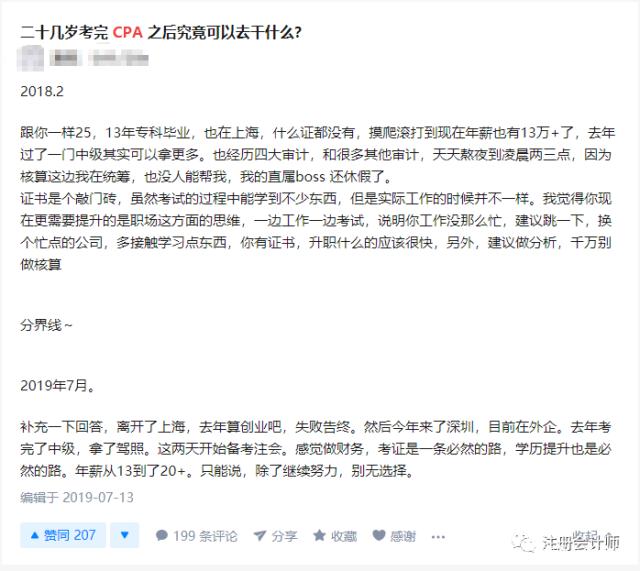Image resolution: width=640 pixels, height=571 pixels.
Task: Click the WeChat logo watermark icon
Action: coord(523,542)
